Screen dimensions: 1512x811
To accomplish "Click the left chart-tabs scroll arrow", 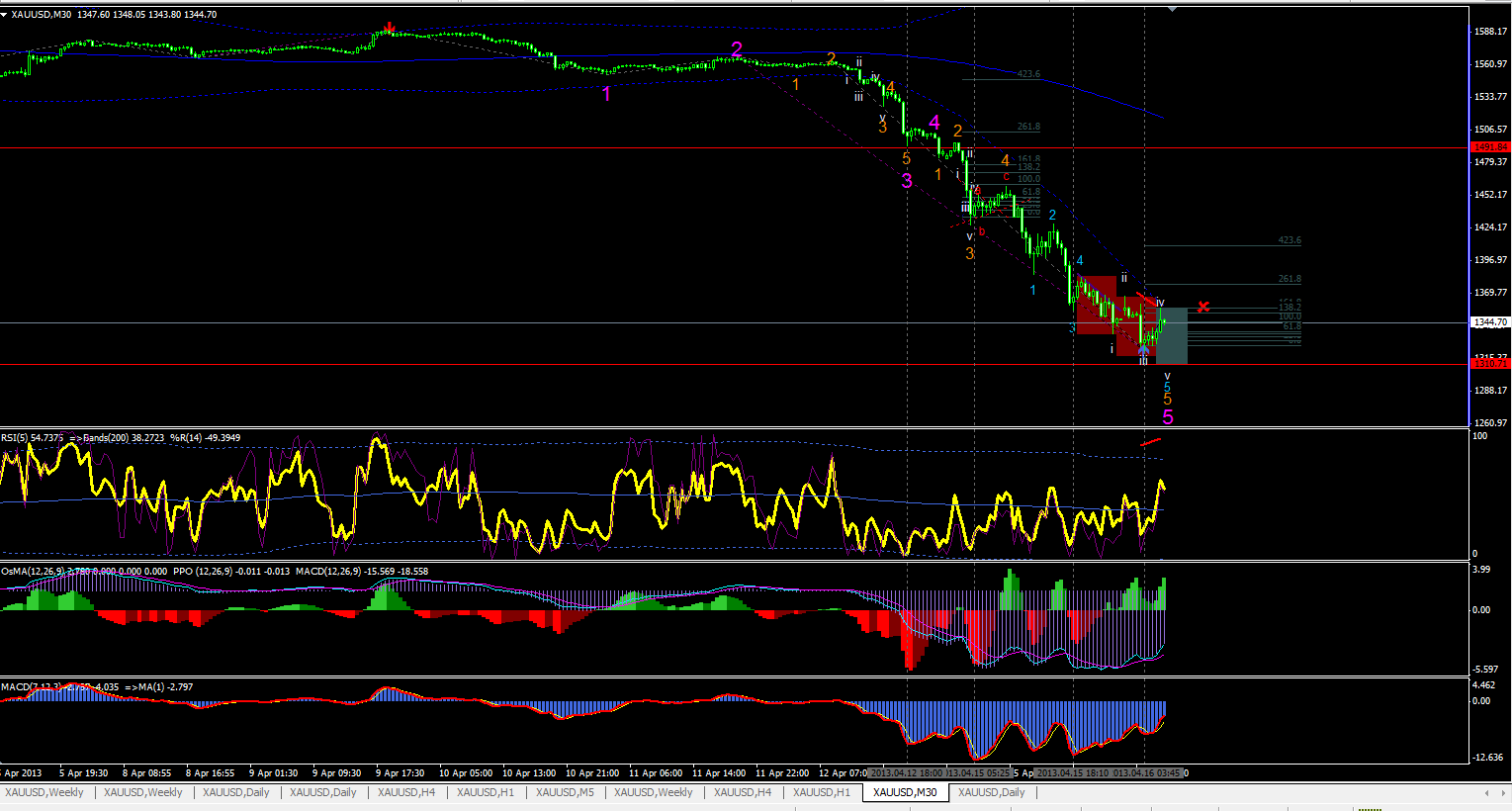I will click(x=1488, y=792).
